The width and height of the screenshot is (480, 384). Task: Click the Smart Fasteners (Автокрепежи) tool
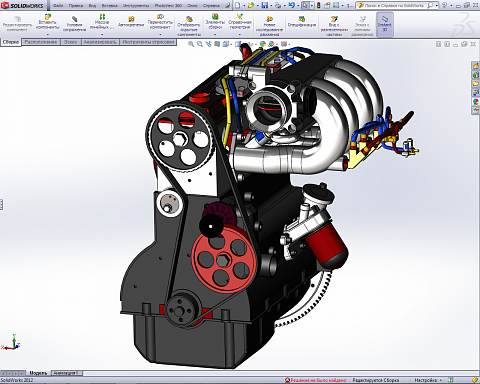point(131,21)
